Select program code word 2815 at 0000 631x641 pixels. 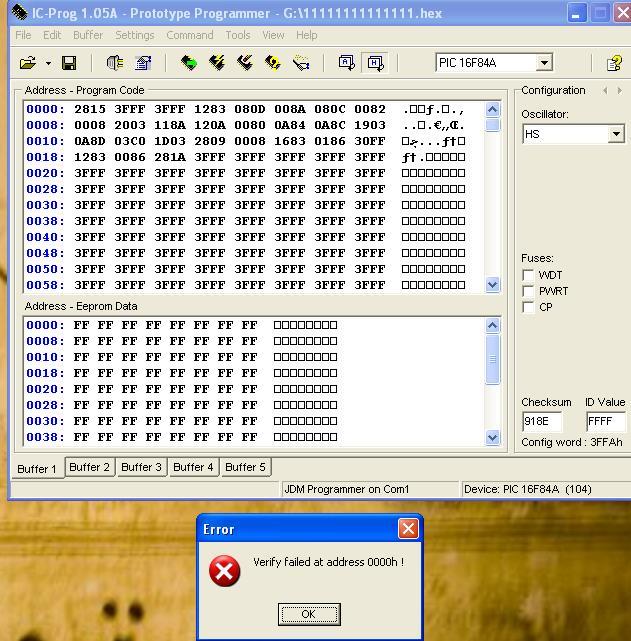tap(90, 109)
